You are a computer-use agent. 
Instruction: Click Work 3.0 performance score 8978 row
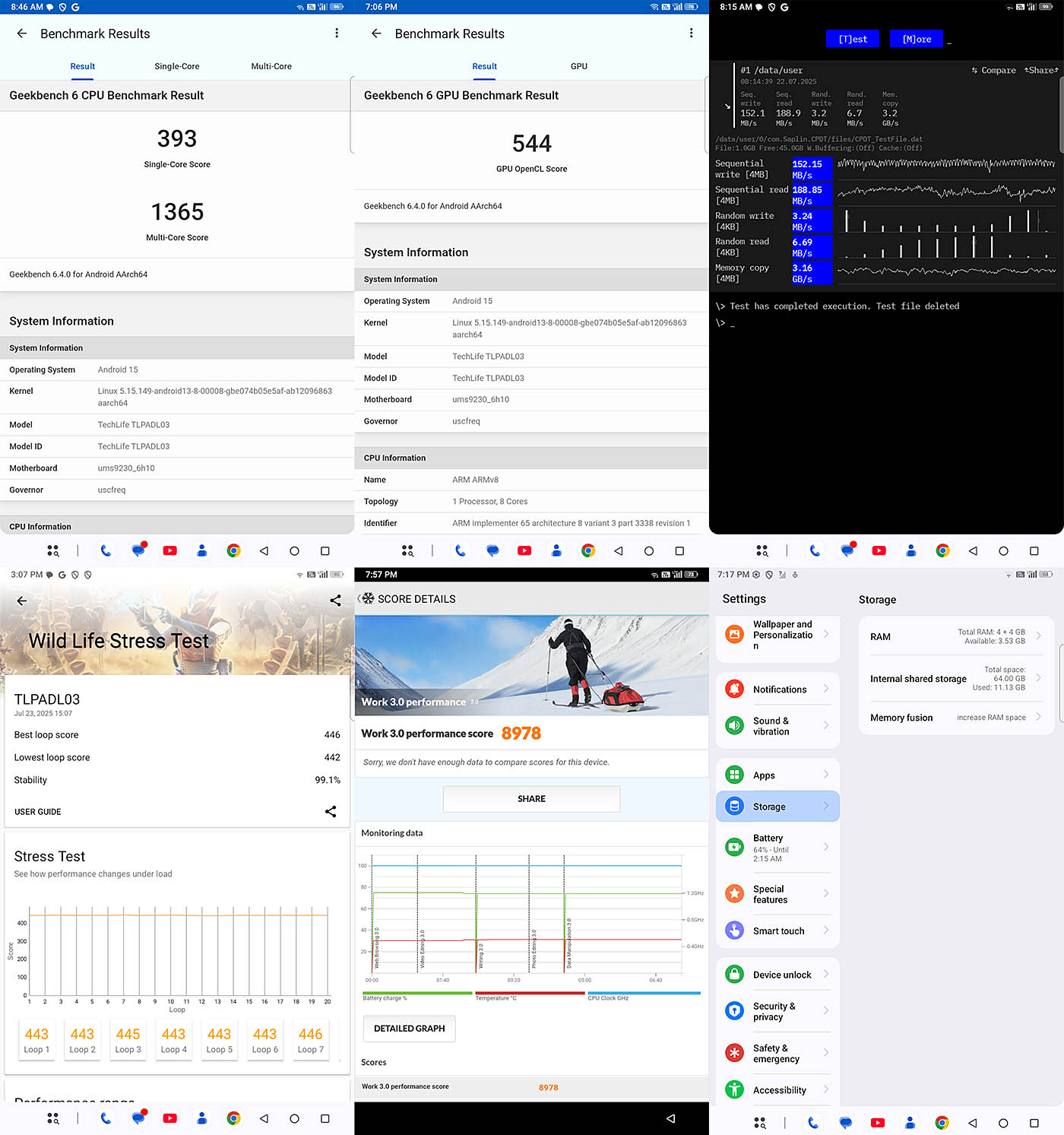531,1087
